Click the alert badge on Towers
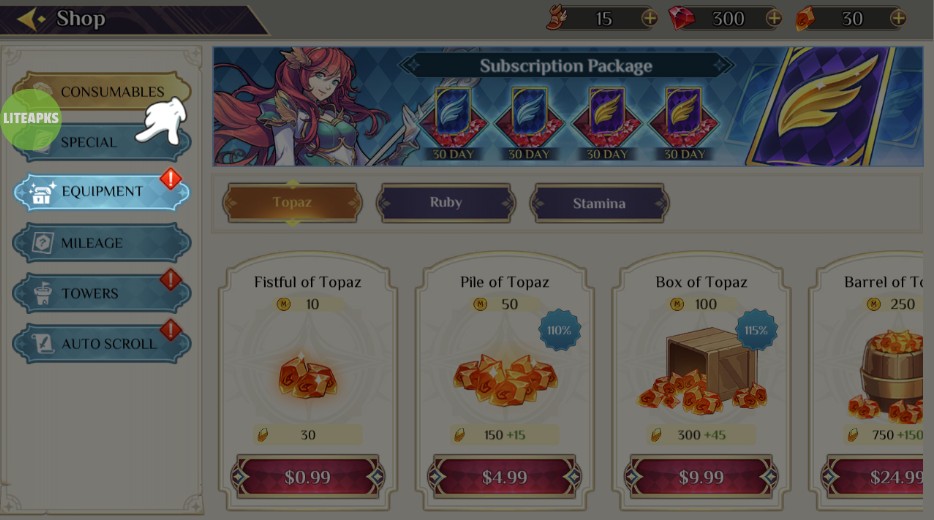This screenshot has height=520, width=934. click(x=170, y=279)
